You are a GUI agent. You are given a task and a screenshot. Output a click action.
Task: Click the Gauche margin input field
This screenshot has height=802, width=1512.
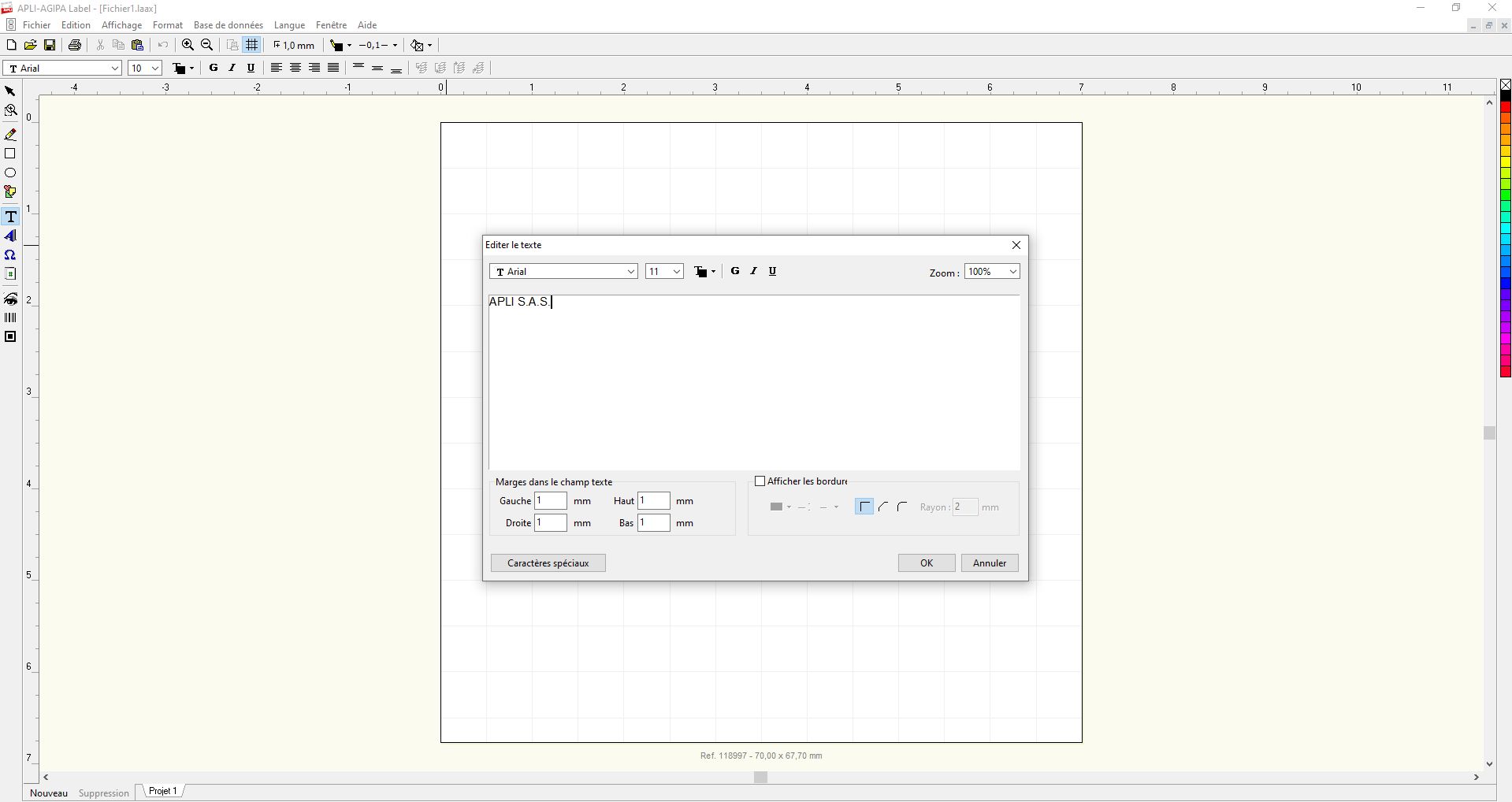[x=550, y=501]
